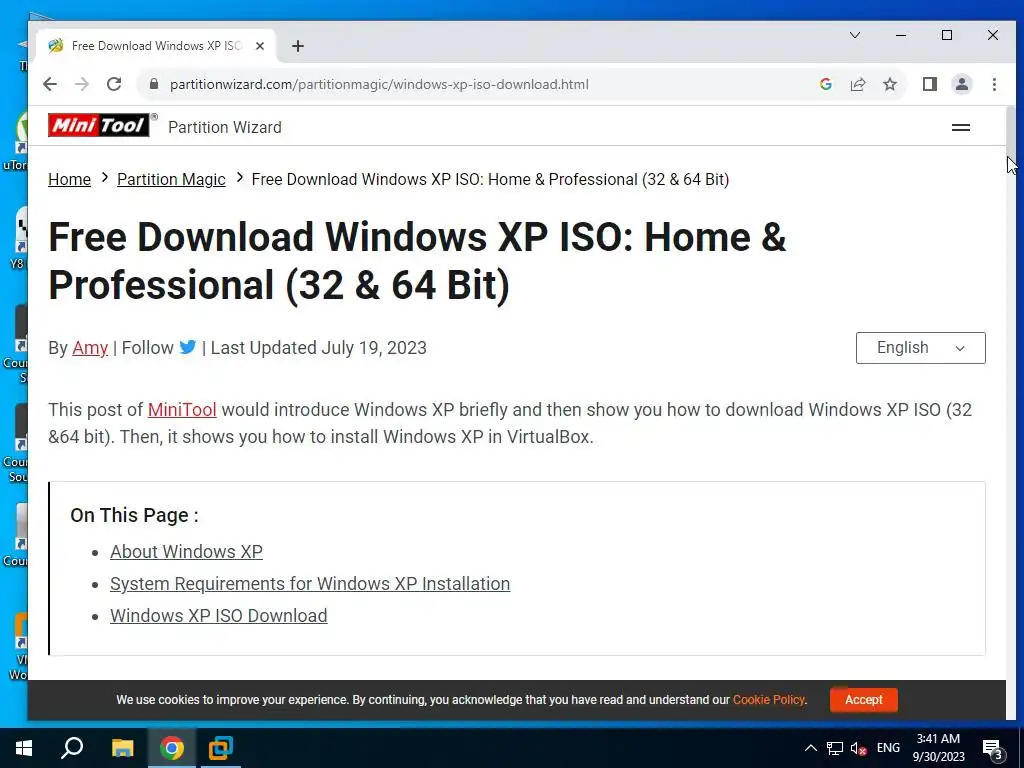Click the Chrome icon in taskbar
The height and width of the screenshot is (768, 1024).
[172, 748]
